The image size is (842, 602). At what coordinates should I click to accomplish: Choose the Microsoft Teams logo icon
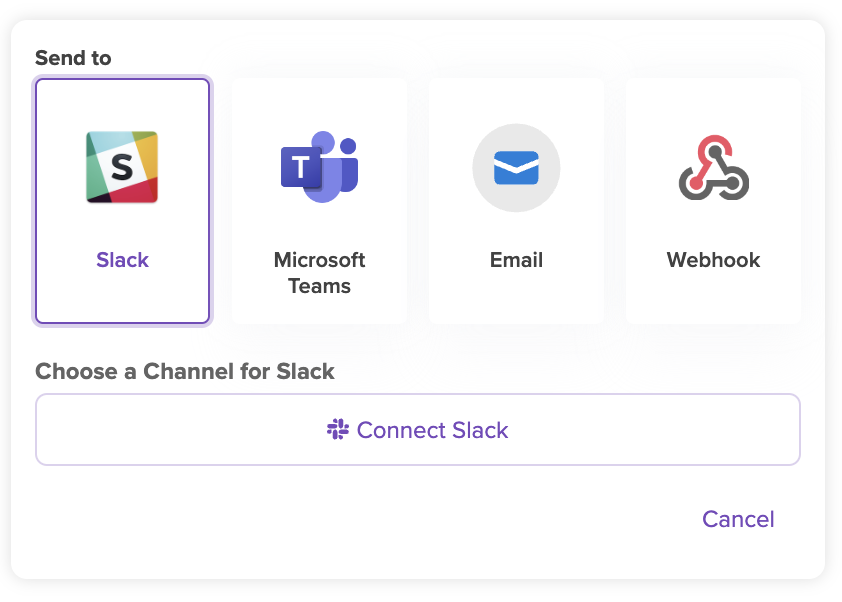click(x=320, y=166)
